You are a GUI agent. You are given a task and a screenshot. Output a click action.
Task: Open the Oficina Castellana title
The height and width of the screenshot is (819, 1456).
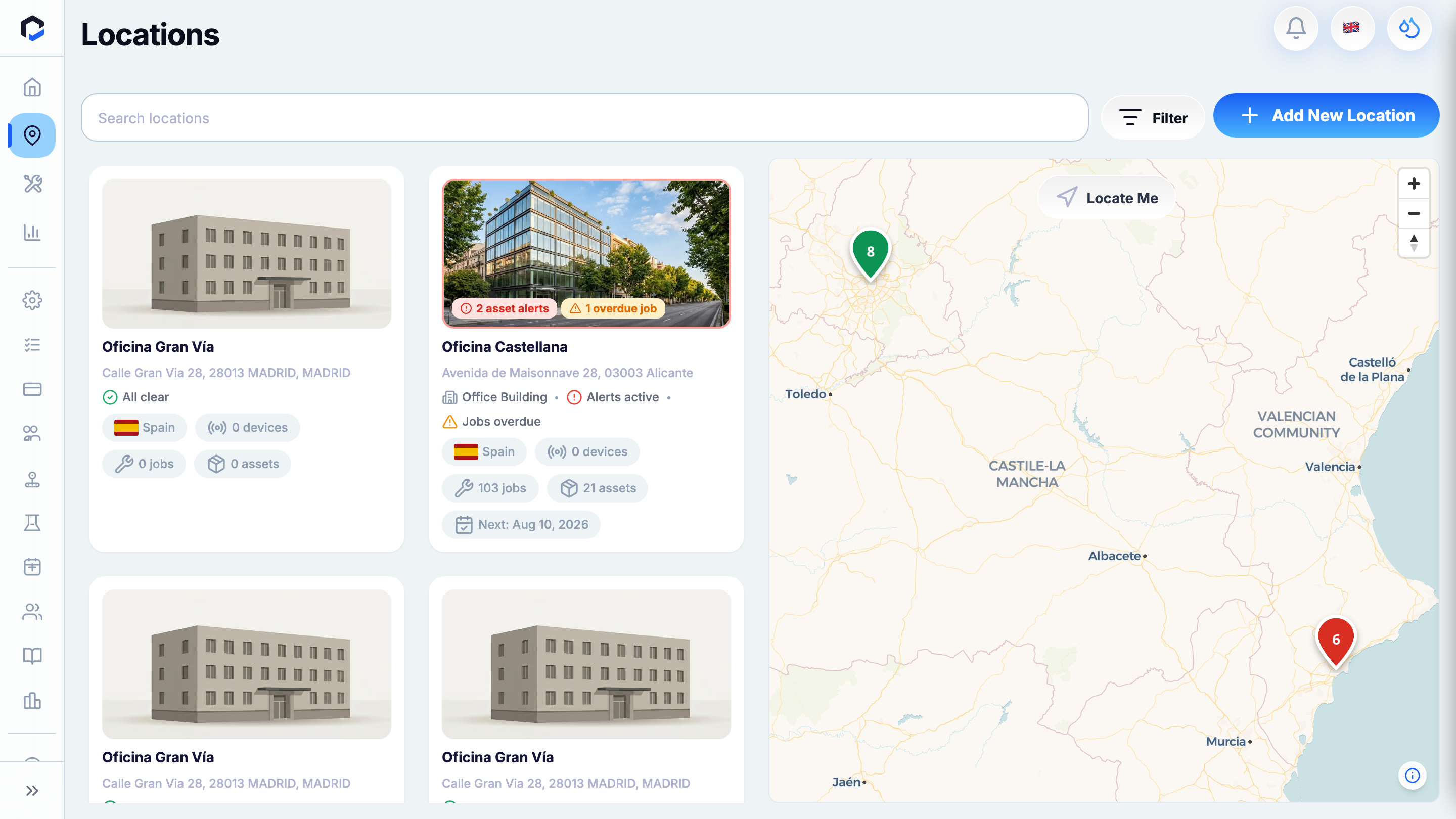504,346
